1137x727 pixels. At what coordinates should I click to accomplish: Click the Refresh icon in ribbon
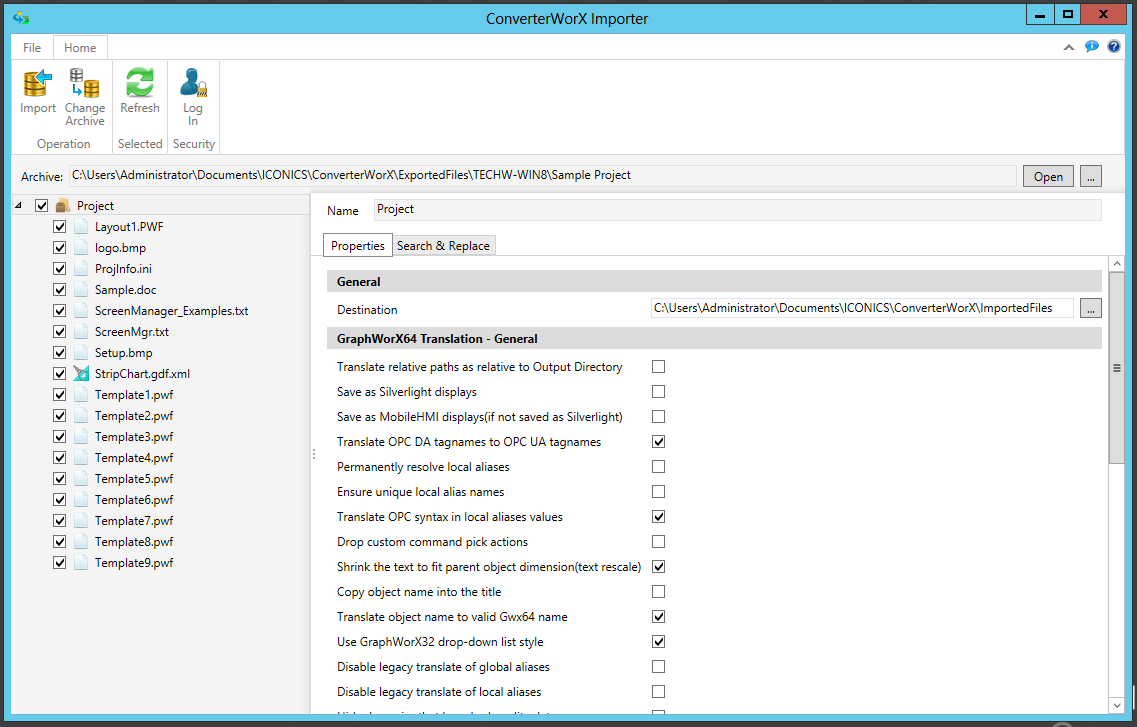(x=140, y=84)
